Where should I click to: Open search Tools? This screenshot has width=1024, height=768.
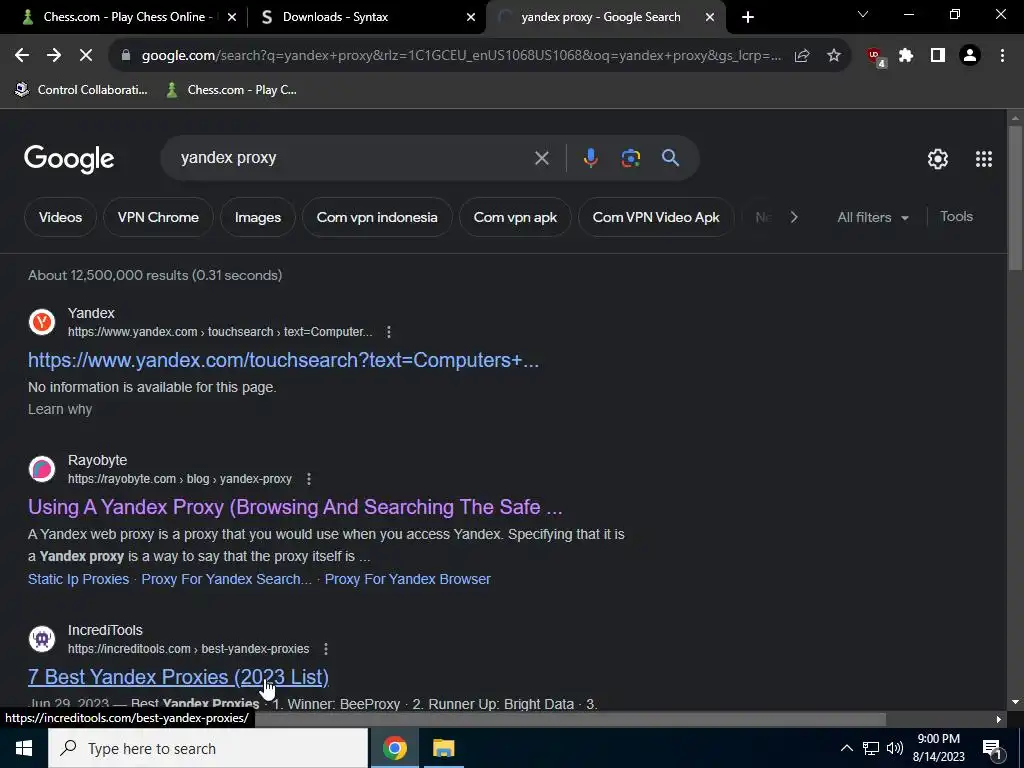956,216
